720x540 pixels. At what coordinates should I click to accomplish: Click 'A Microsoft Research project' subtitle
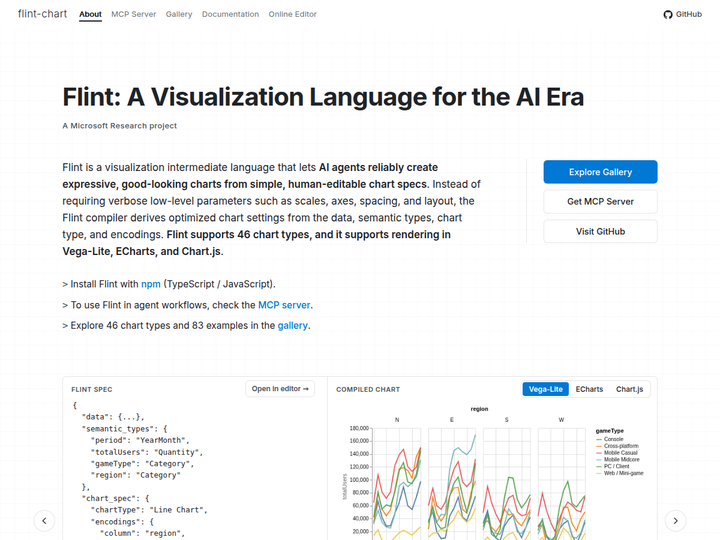(x=119, y=126)
